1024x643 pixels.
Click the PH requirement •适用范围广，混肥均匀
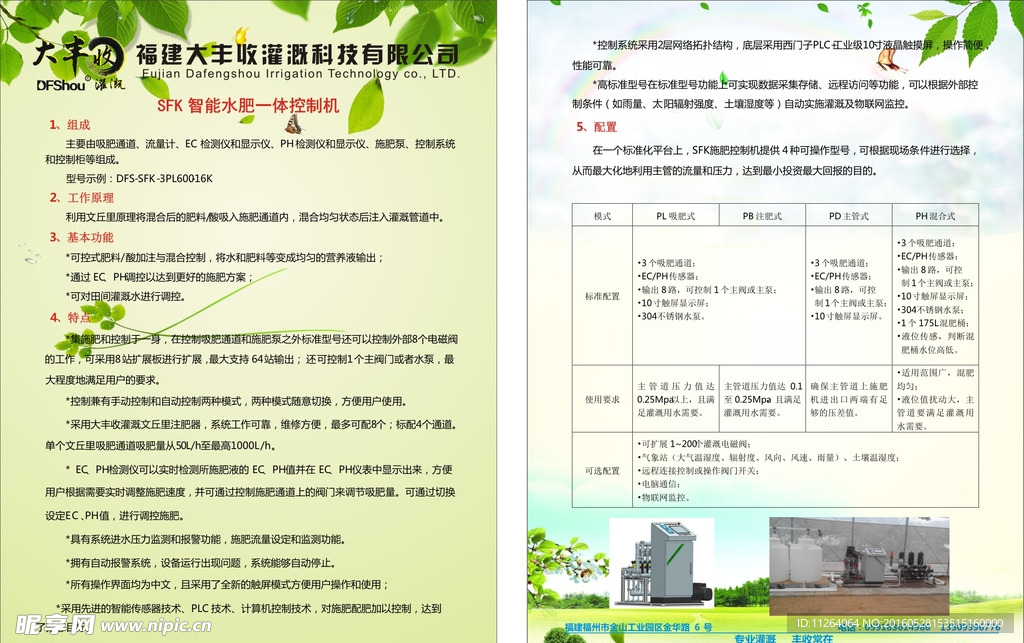coord(935,379)
